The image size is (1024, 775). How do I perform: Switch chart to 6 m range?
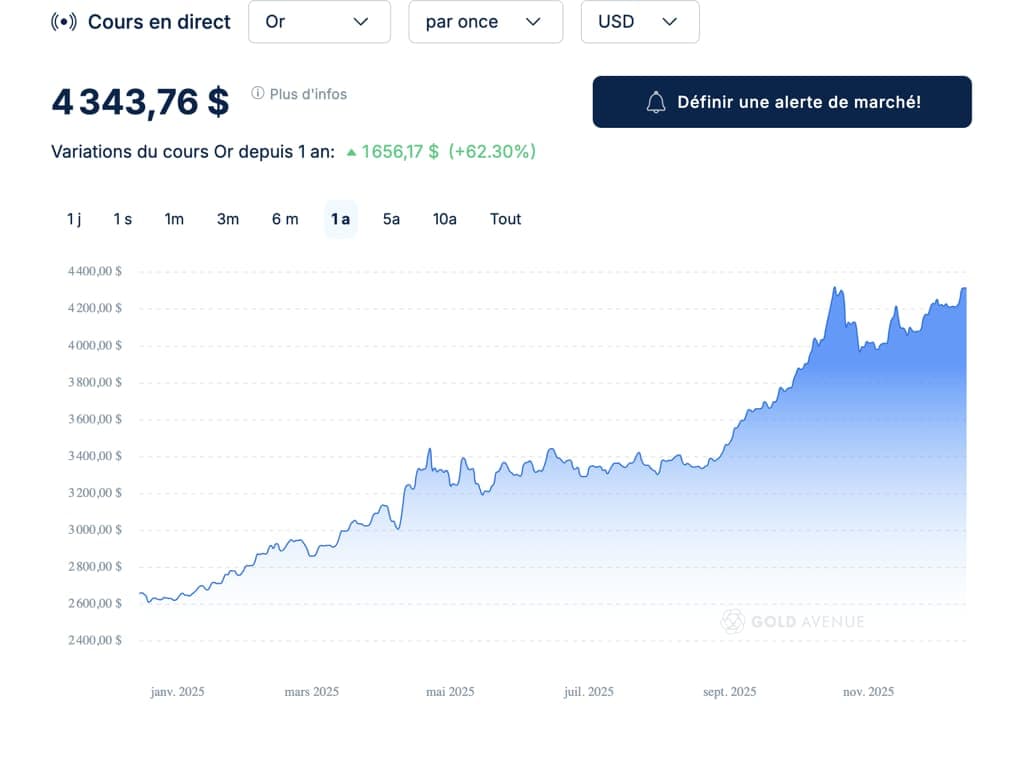point(285,219)
